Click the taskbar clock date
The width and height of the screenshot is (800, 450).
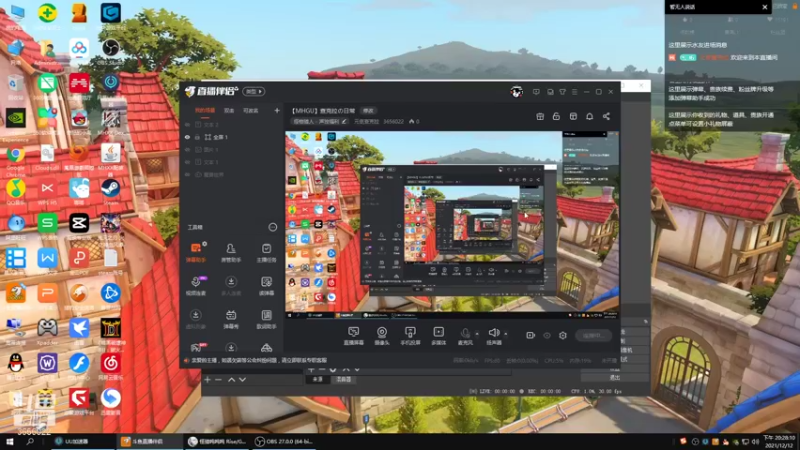780,441
